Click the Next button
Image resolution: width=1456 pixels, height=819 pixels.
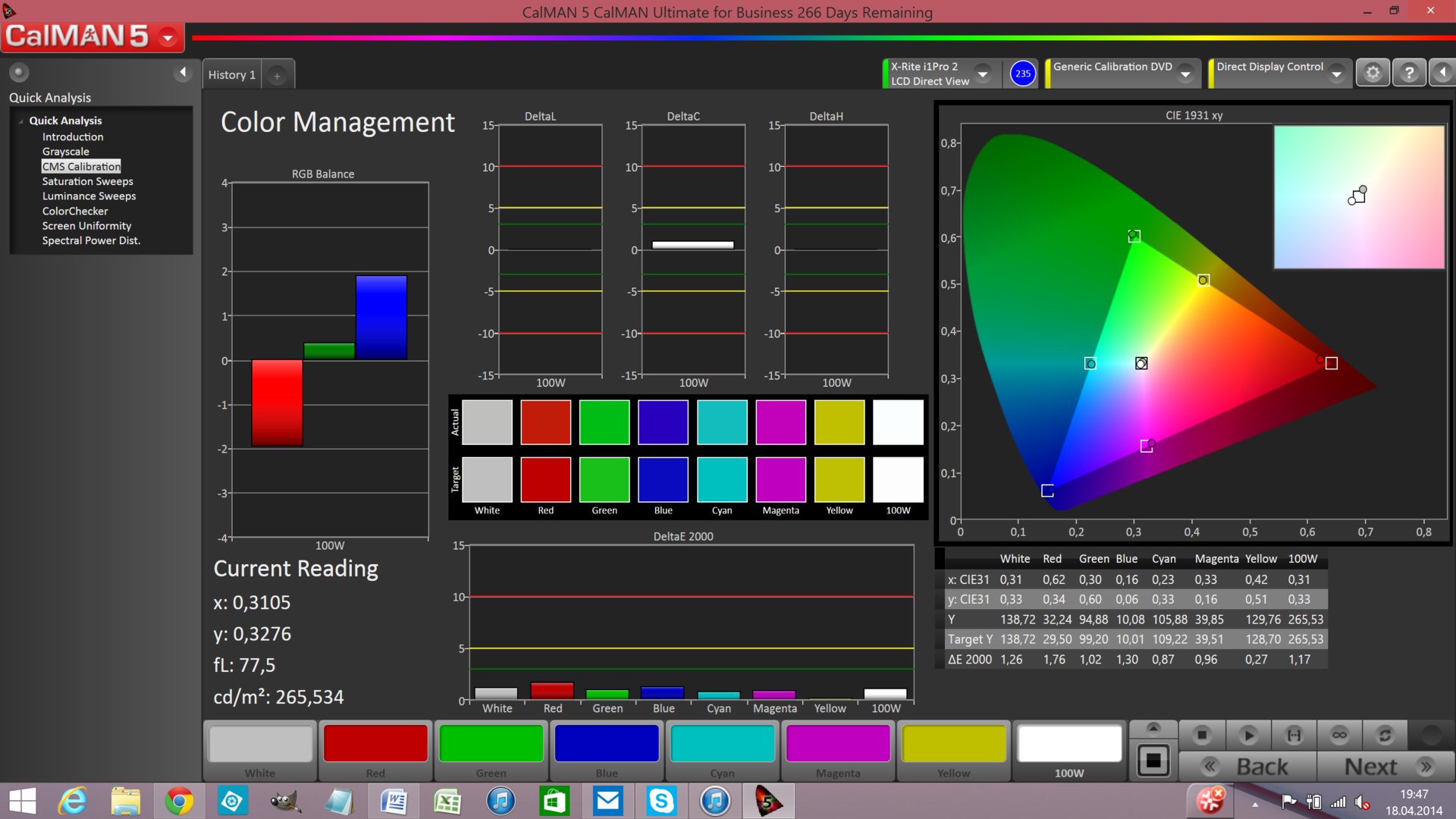pos(1385,767)
